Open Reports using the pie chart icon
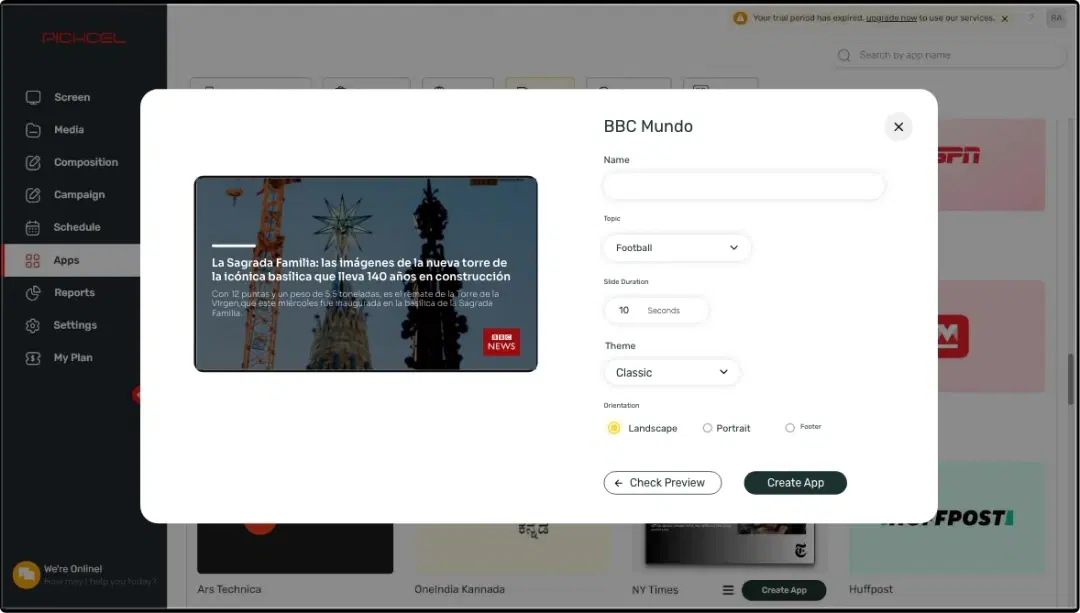This screenshot has width=1080, height=613. point(33,292)
